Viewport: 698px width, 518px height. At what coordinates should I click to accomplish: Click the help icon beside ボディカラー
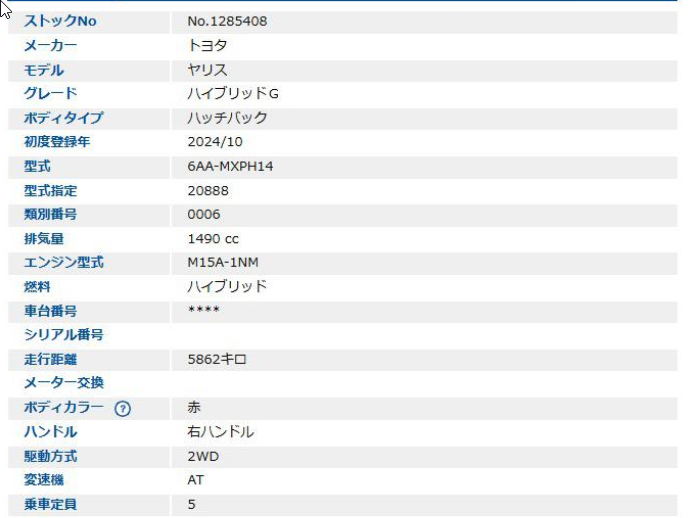click(x=123, y=409)
